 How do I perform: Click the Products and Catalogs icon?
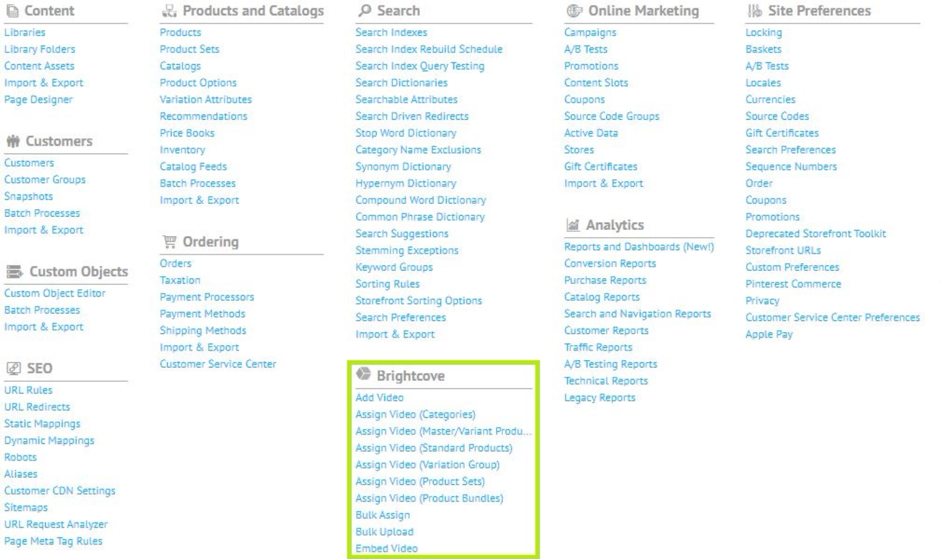168,11
